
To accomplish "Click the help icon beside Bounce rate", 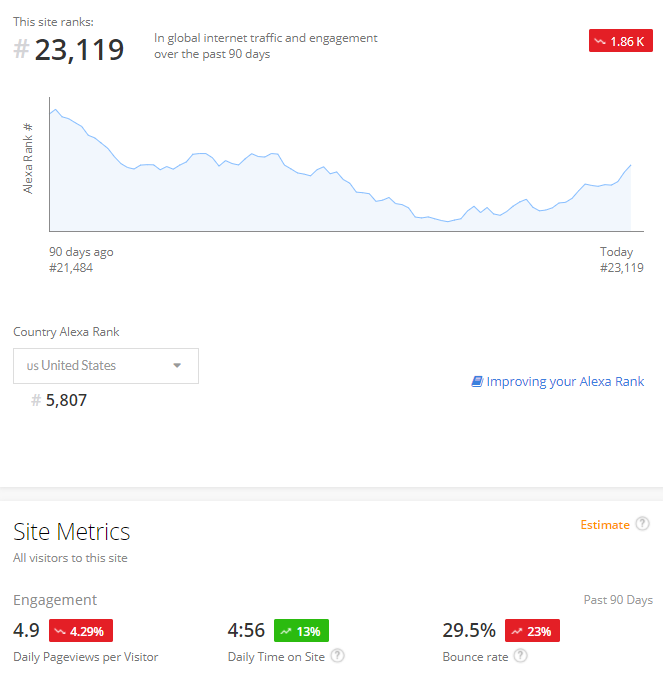I will 520,656.
